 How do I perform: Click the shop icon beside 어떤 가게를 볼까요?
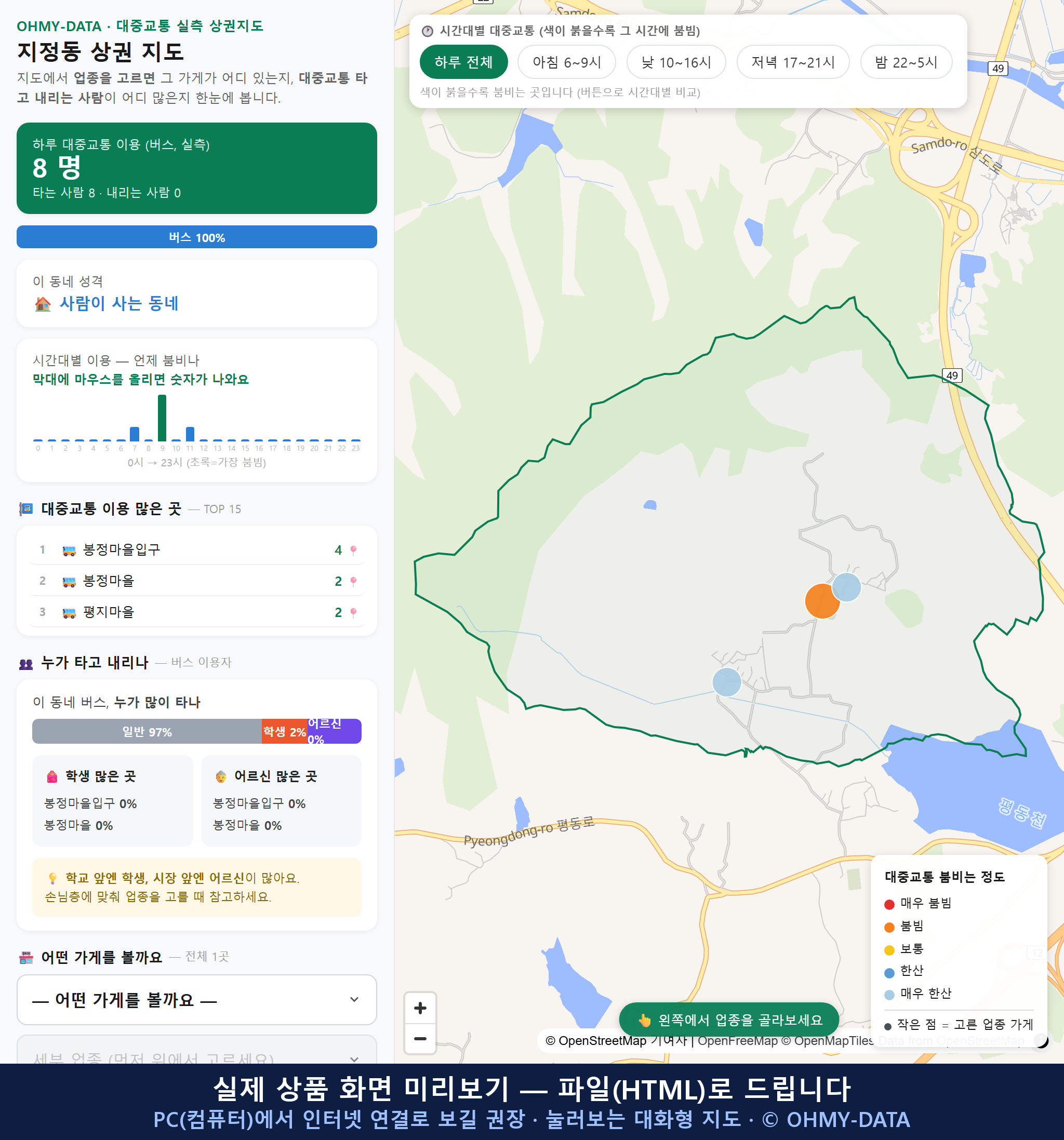click(26, 957)
